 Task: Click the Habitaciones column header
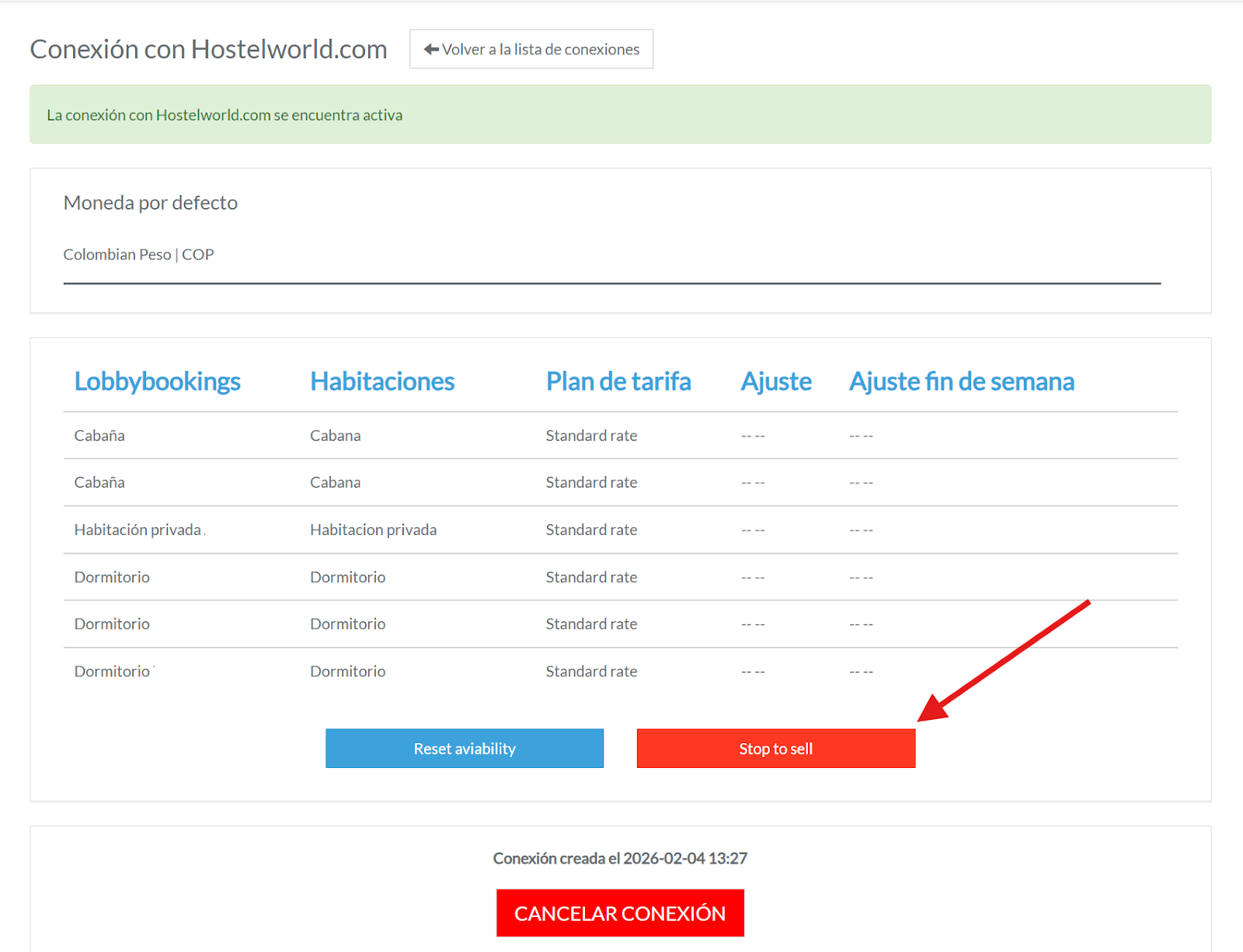point(381,382)
